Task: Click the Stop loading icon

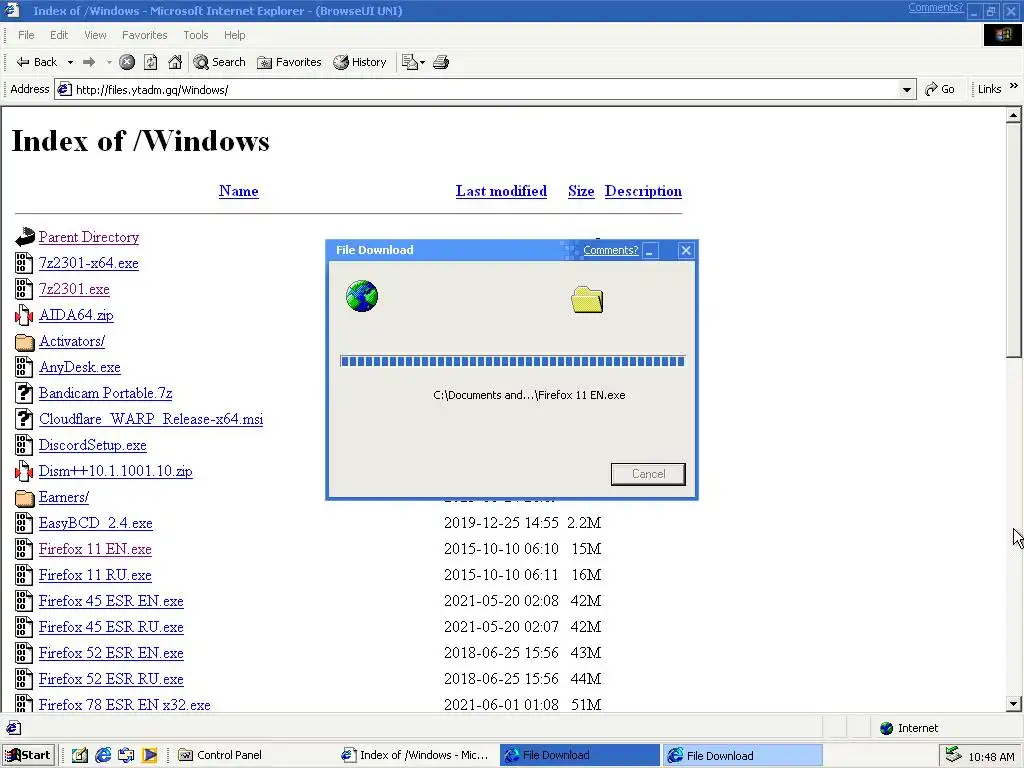Action: pos(127,62)
